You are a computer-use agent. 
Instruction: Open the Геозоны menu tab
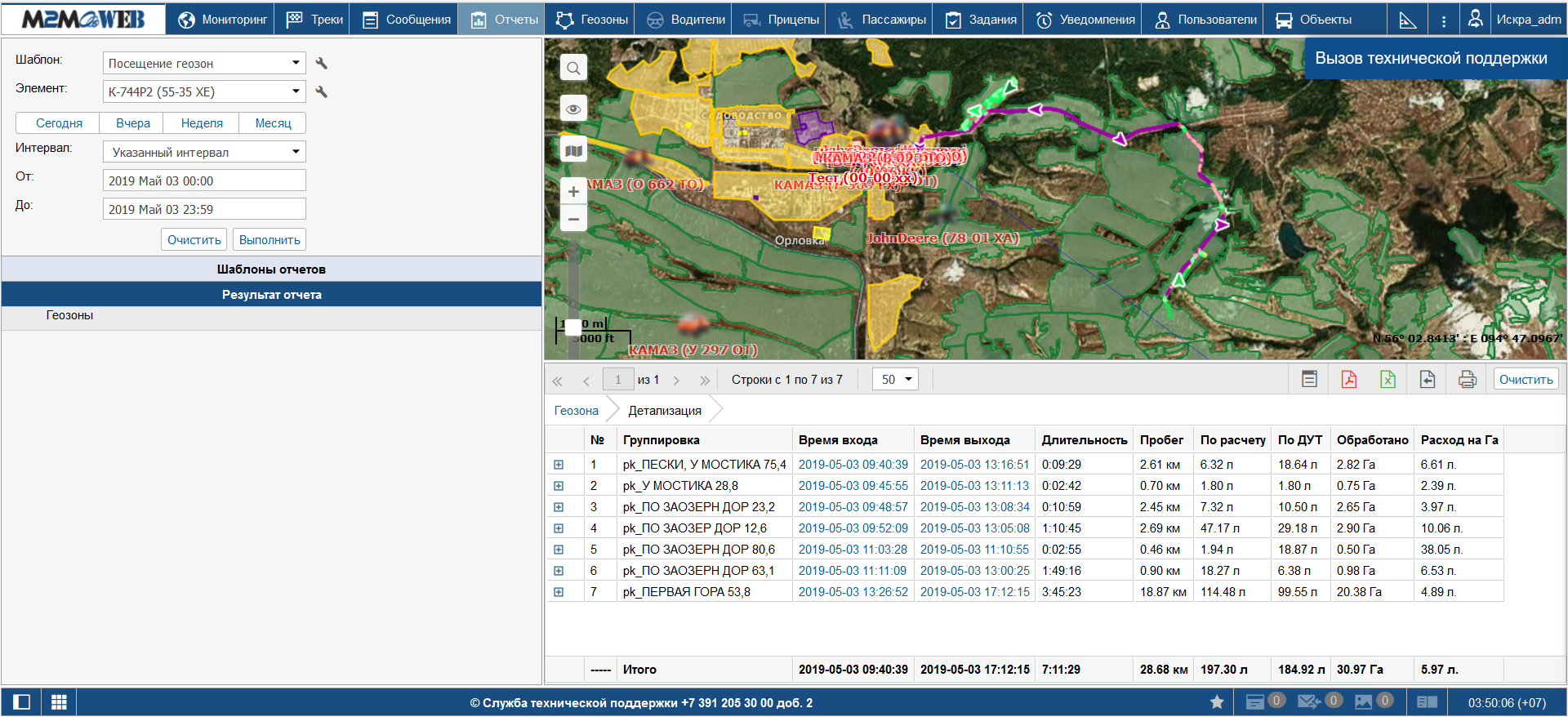pos(592,20)
